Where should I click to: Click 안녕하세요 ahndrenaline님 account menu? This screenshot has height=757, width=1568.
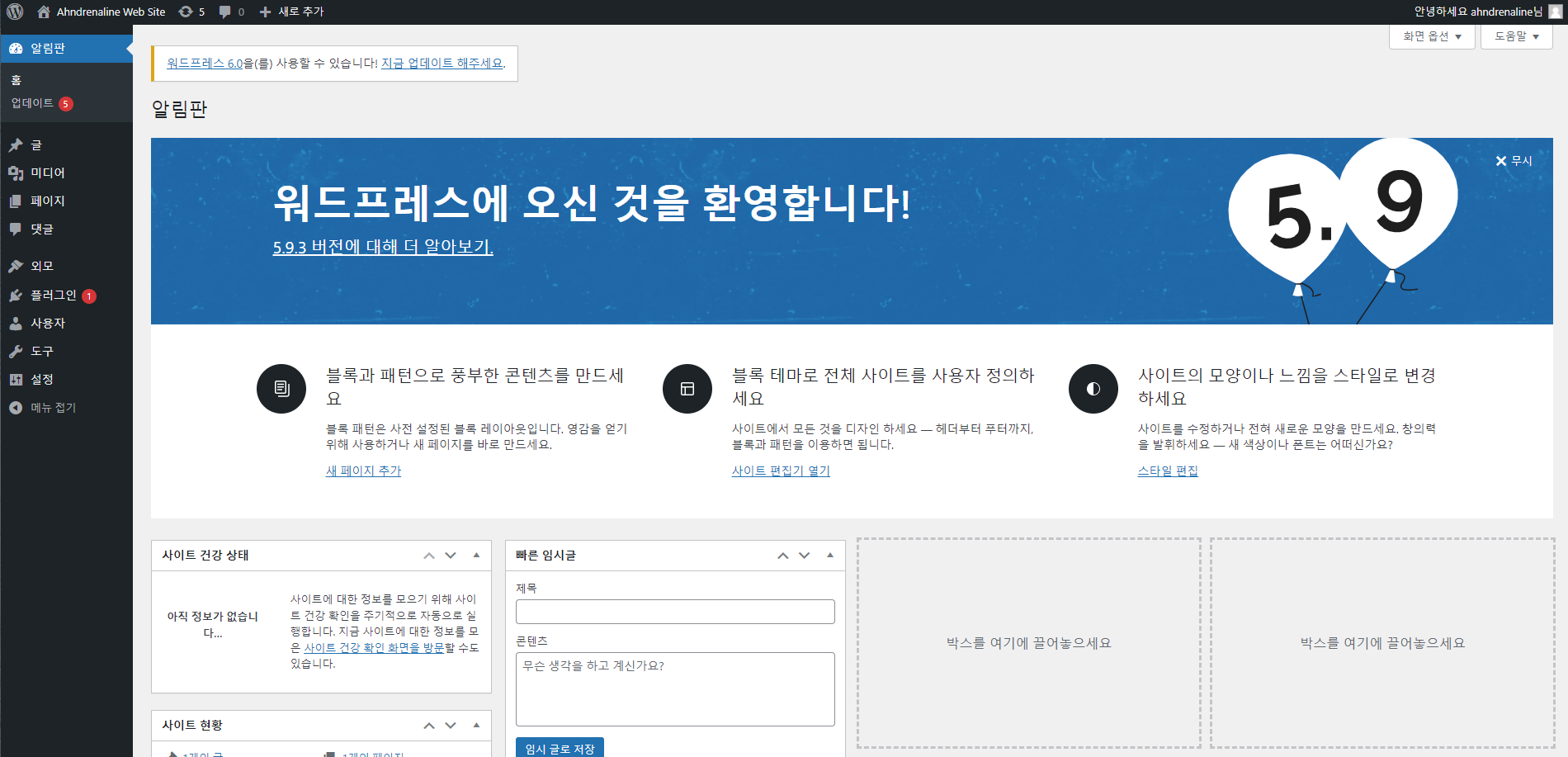tap(1487, 12)
